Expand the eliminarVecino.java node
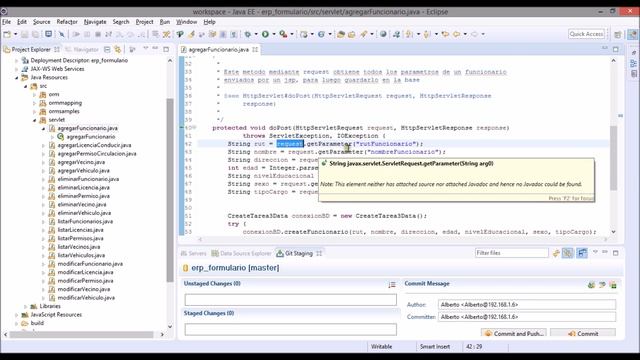640x360 pixels. 43,204
